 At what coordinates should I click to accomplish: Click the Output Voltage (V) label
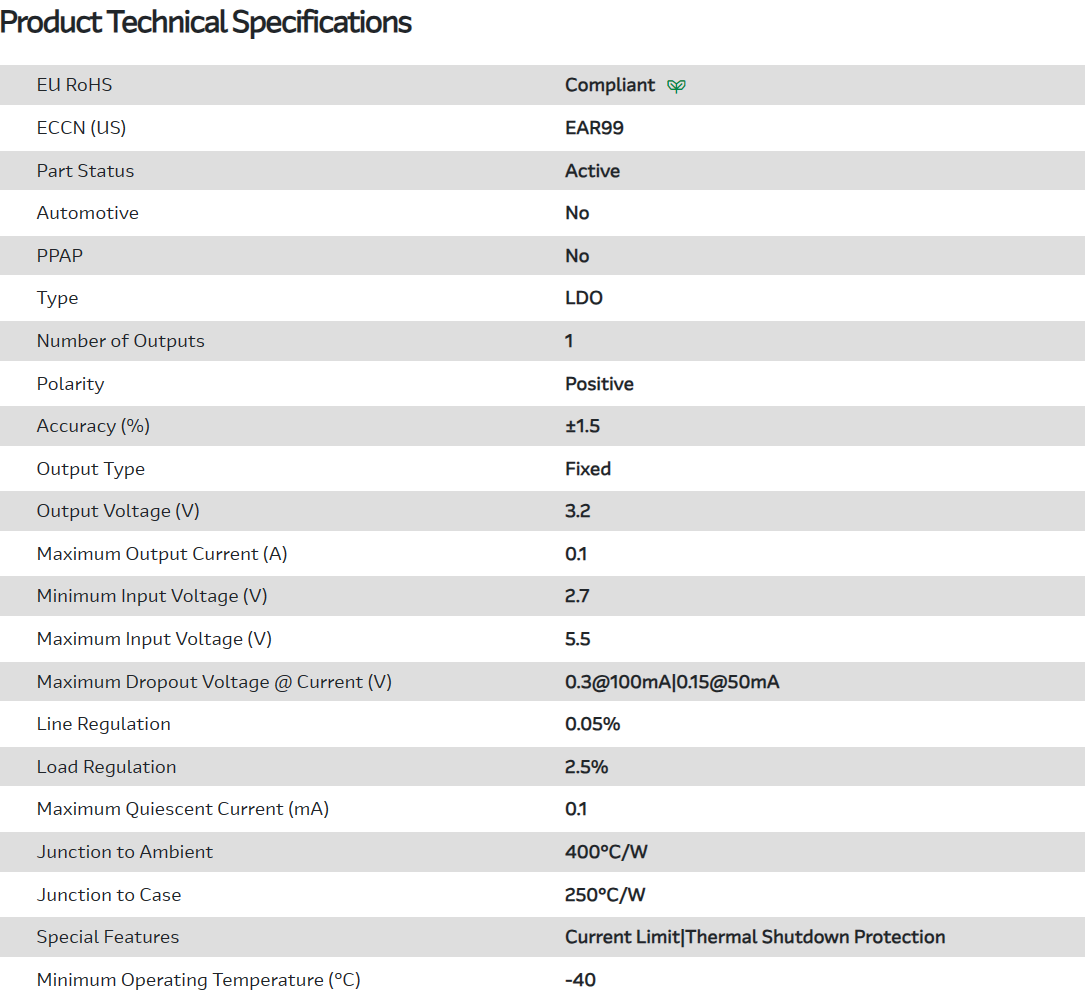pyautogui.click(x=118, y=511)
